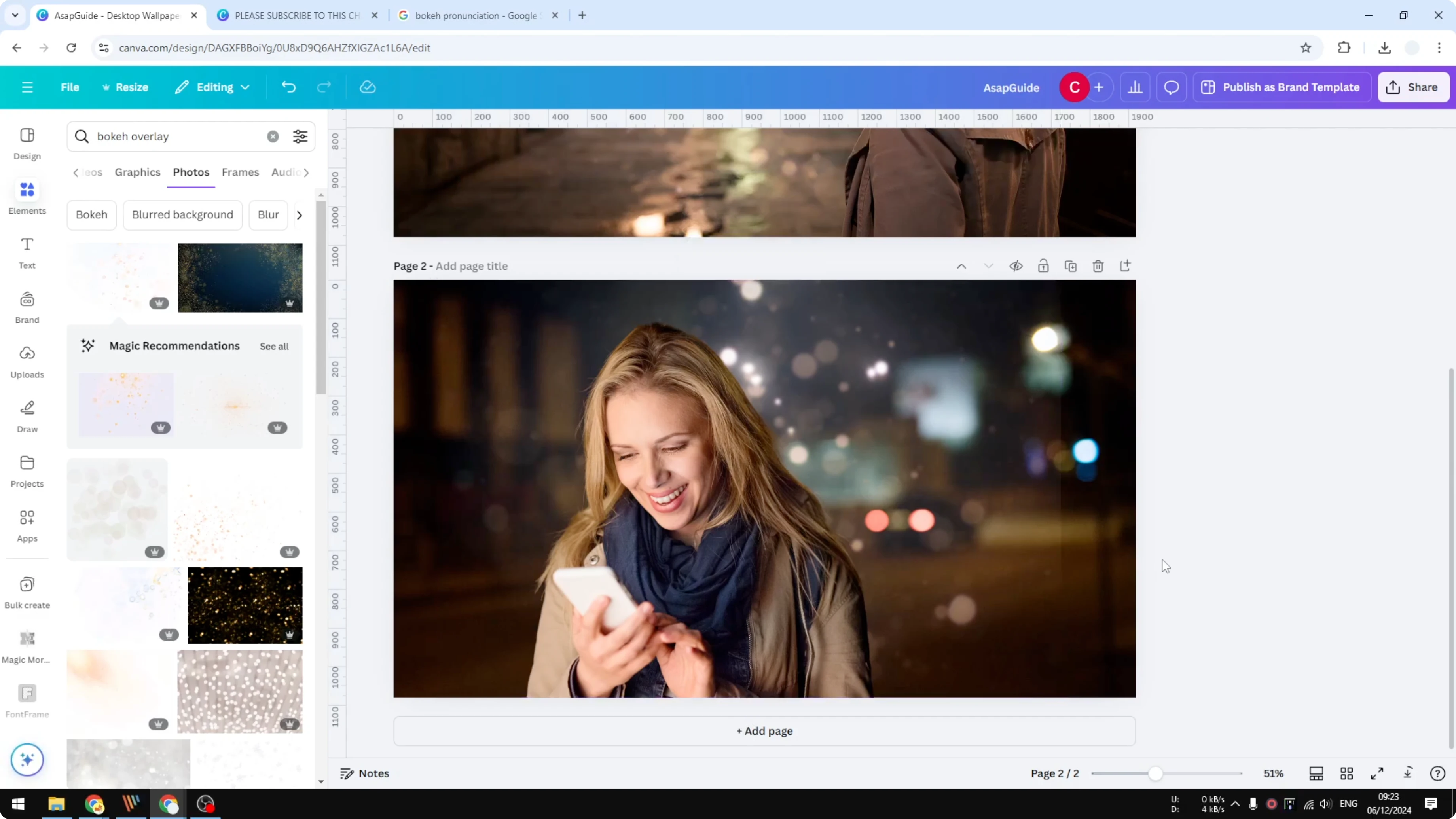Viewport: 1456px width, 819px height.
Task: Switch to the Graphics tab
Action: [x=137, y=173]
